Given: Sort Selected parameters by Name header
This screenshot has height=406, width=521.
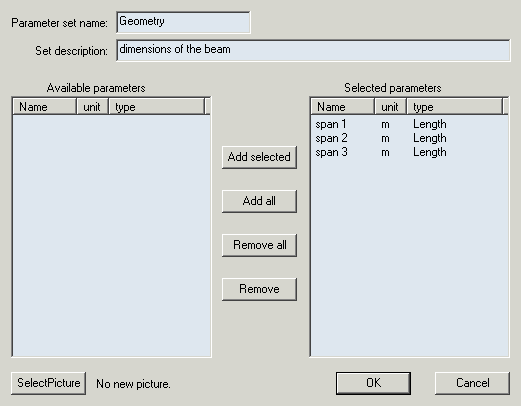Looking at the screenshot, I should [x=343, y=107].
